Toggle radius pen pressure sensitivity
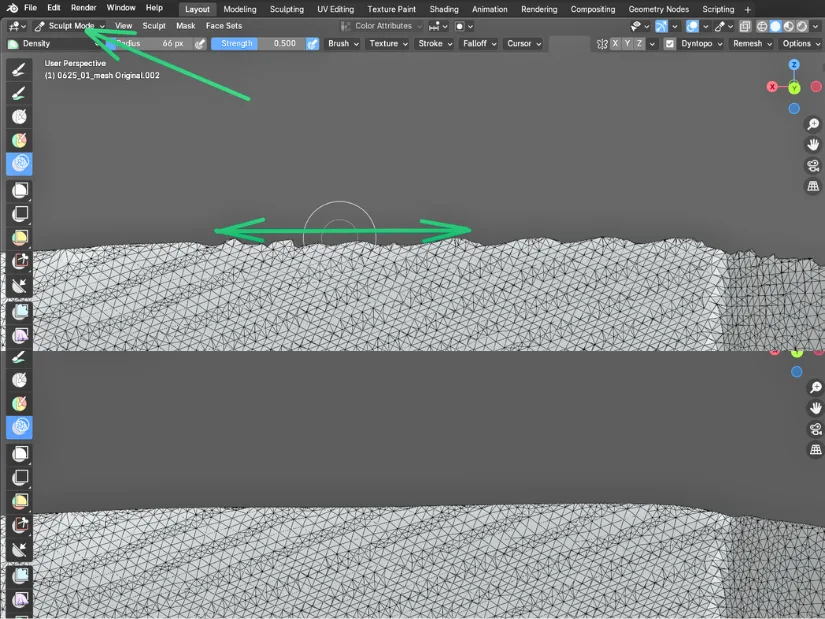 coord(200,44)
